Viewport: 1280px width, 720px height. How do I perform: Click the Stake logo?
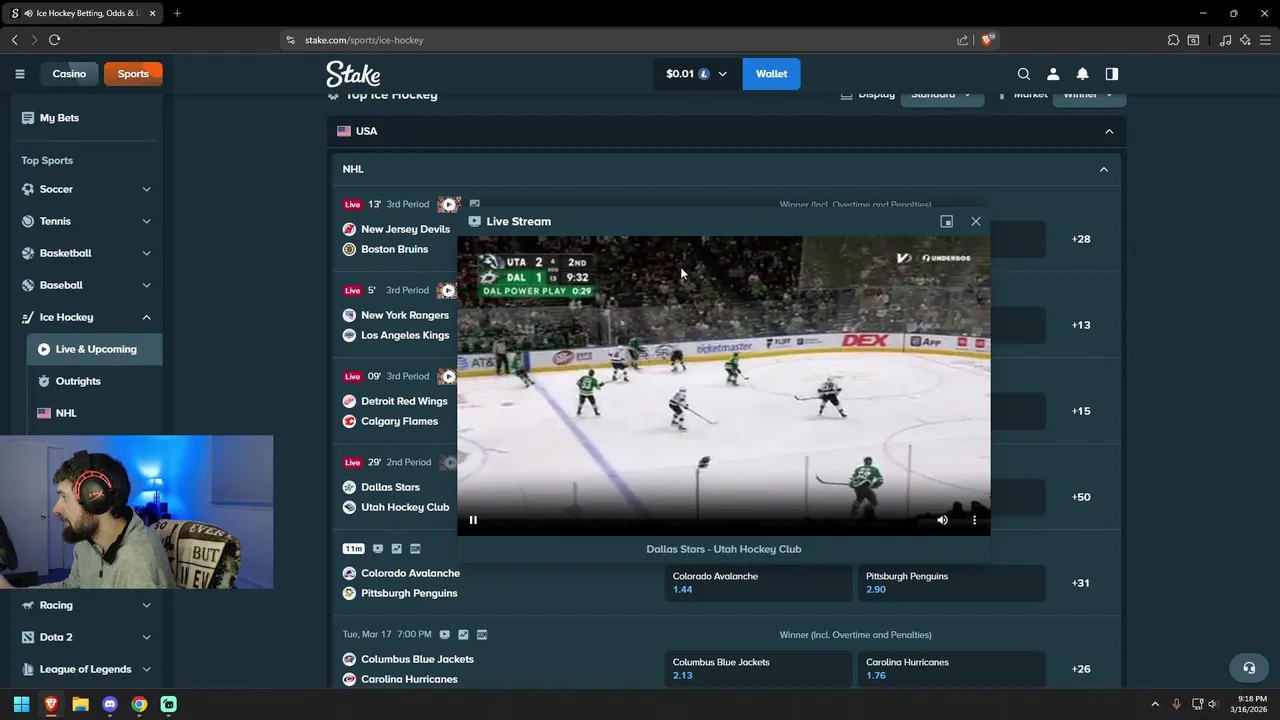coord(353,74)
